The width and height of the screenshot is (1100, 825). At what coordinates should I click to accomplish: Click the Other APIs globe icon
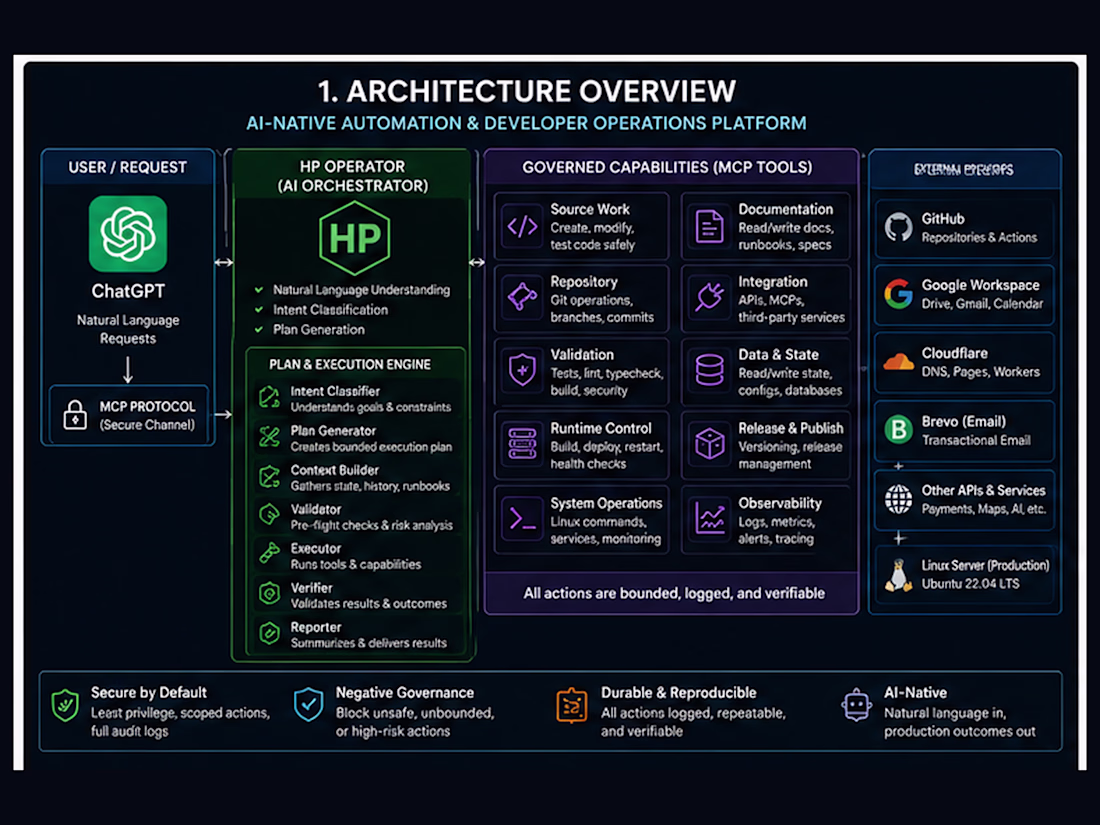coord(899,499)
